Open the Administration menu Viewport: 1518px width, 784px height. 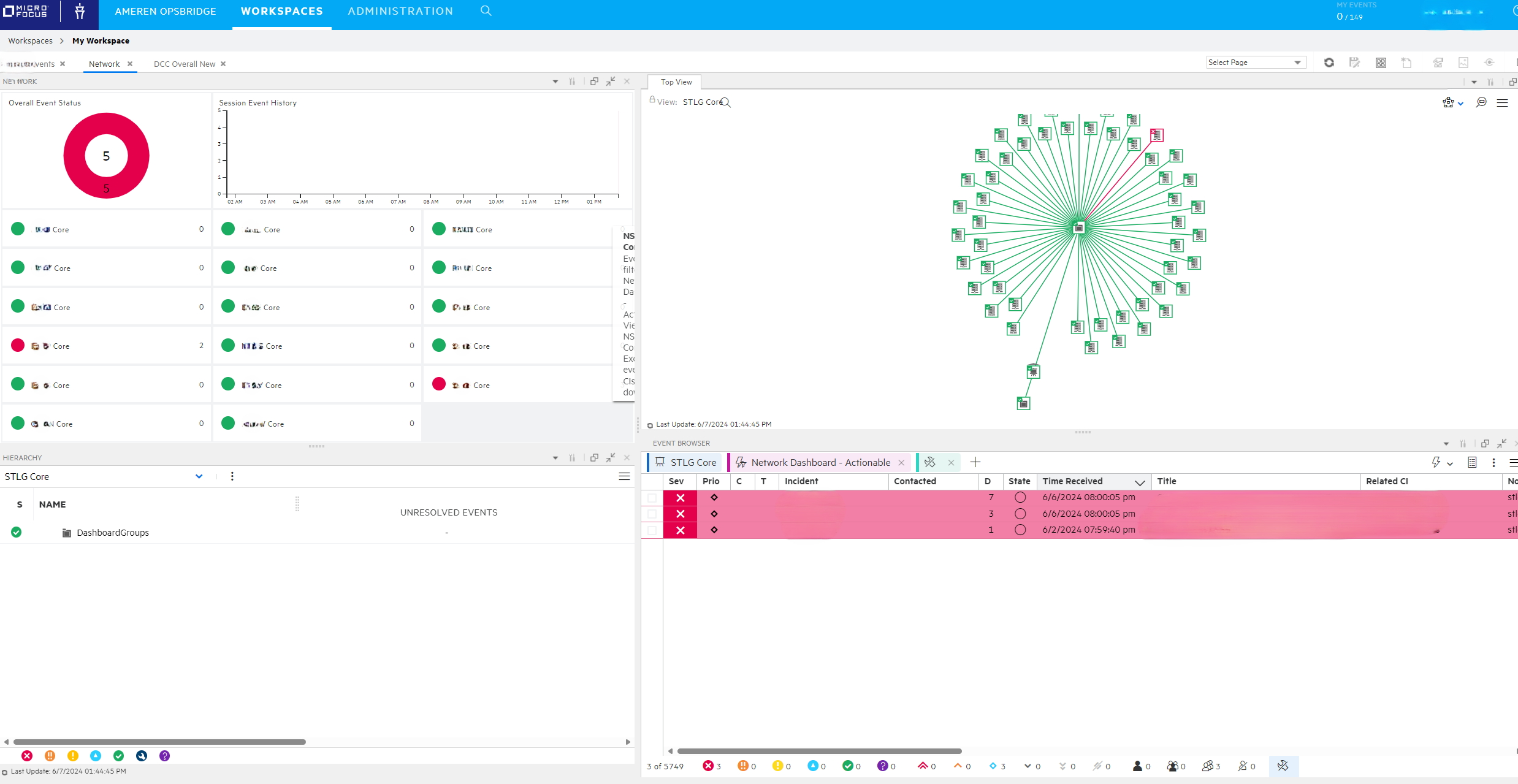[x=400, y=11]
